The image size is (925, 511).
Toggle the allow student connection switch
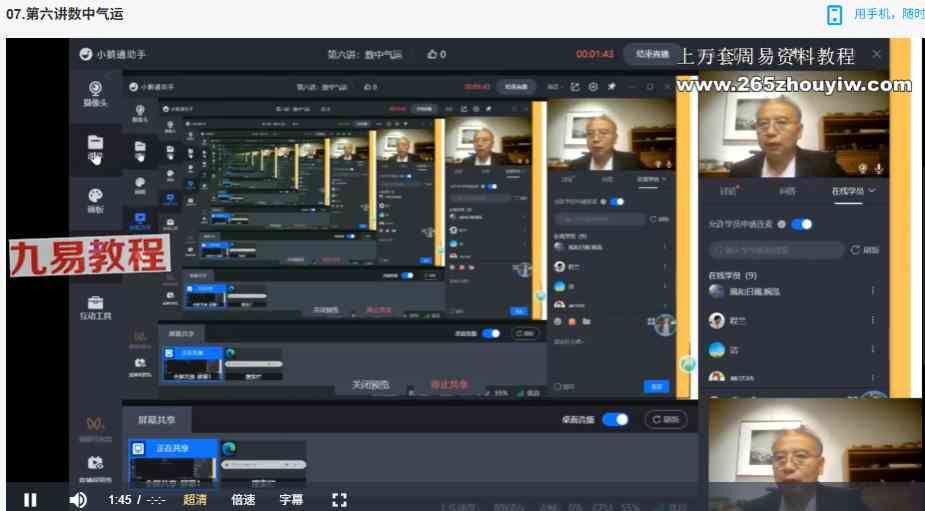(x=801, y=224)
